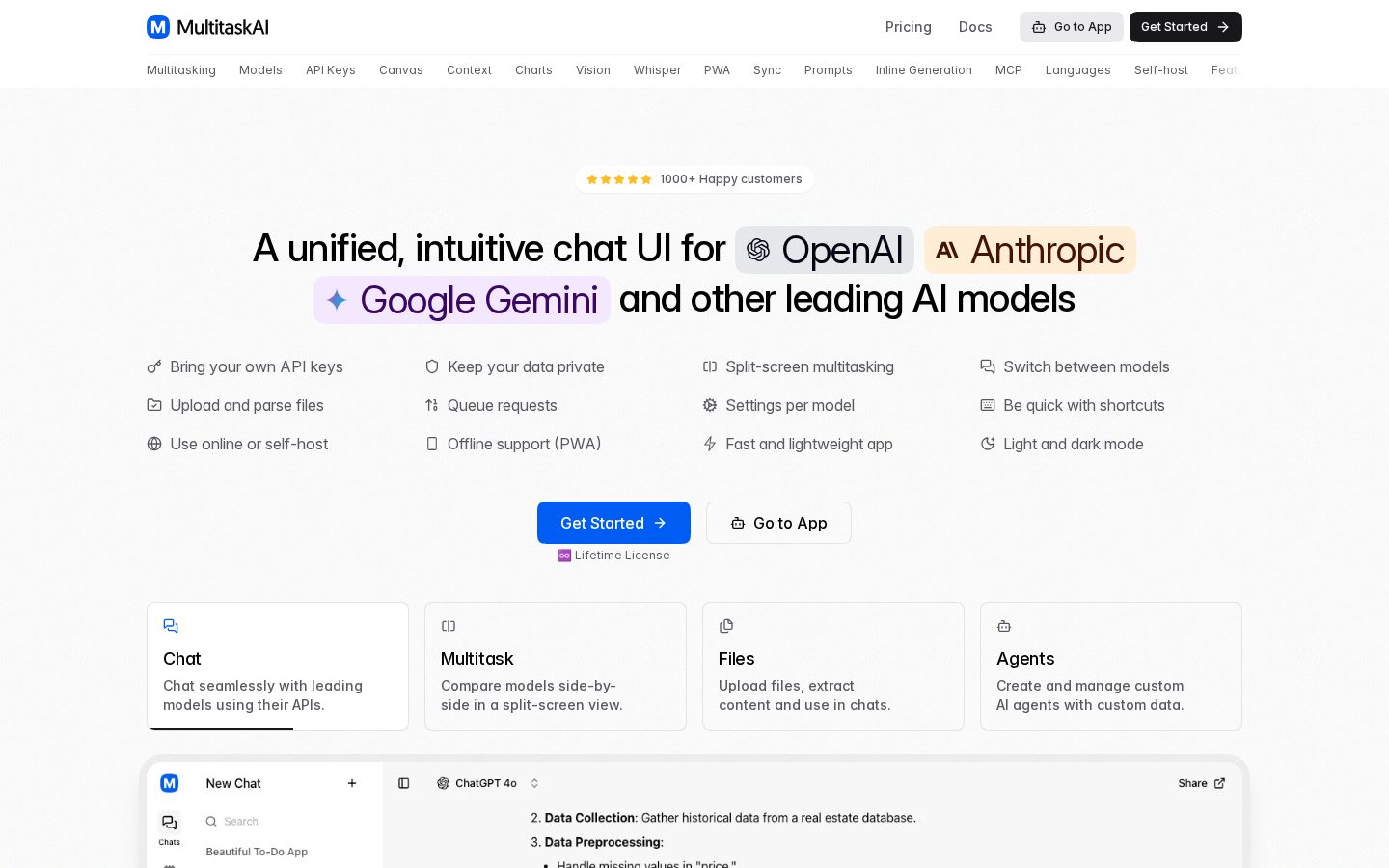Image resolution: width=1389 pixels, height=868 pixels.
Task: Click the Search field in preview sidebar
Action: click(x=281, y=822)
